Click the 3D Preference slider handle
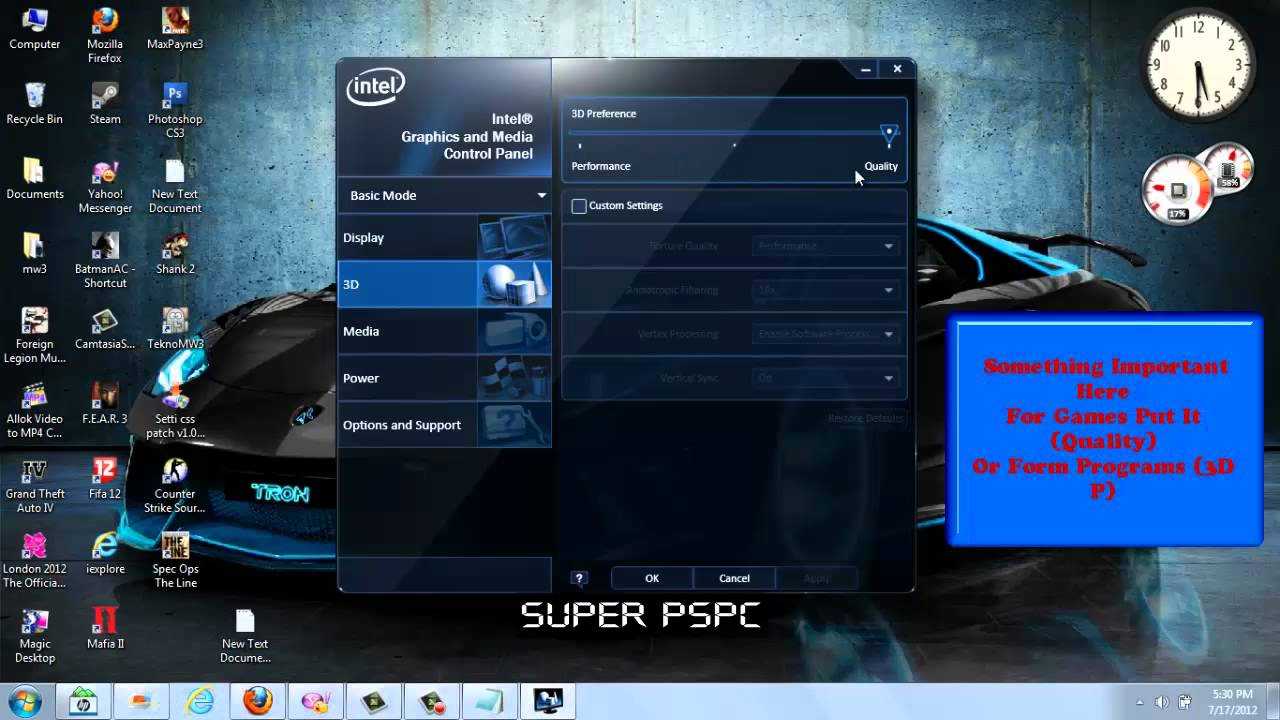The width and height of the screenshot is (1280, 720). pos(889,134)
